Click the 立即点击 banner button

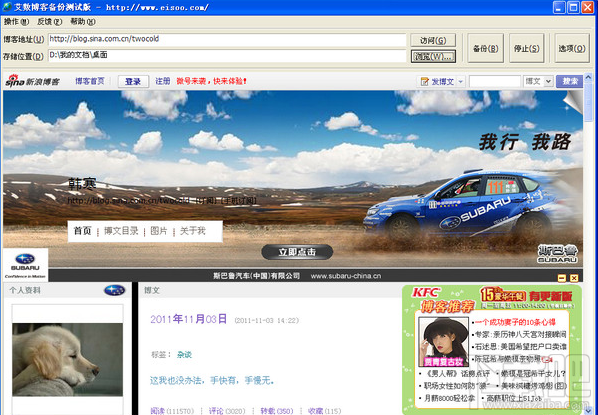coord(297,252)
